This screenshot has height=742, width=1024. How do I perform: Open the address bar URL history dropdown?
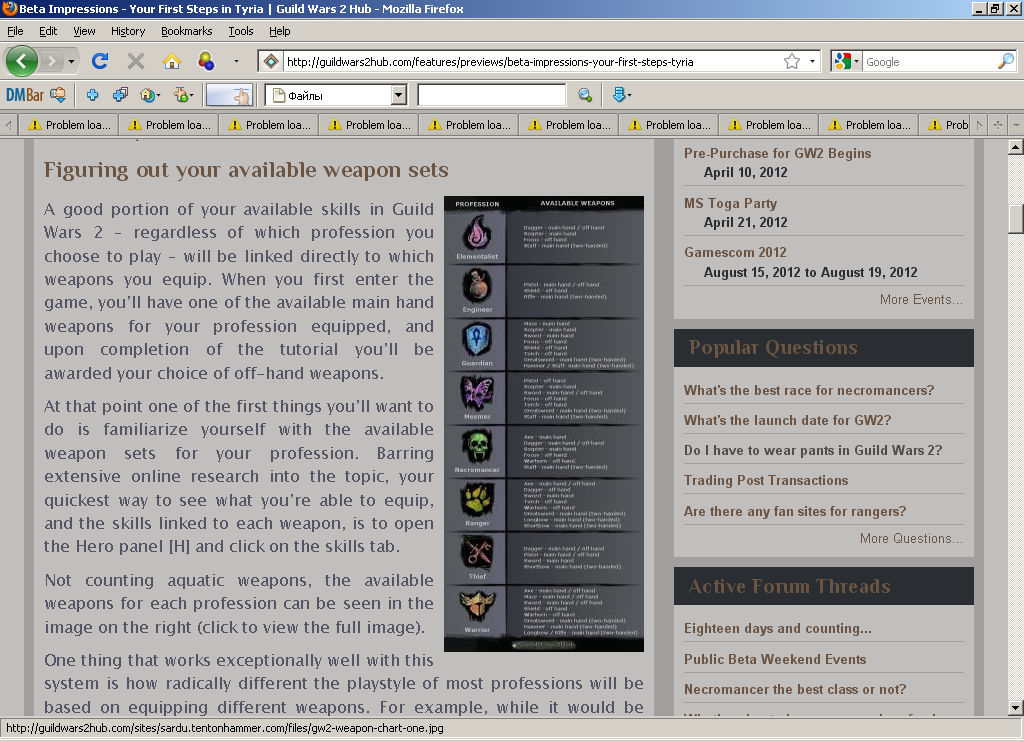pos(812,61)
